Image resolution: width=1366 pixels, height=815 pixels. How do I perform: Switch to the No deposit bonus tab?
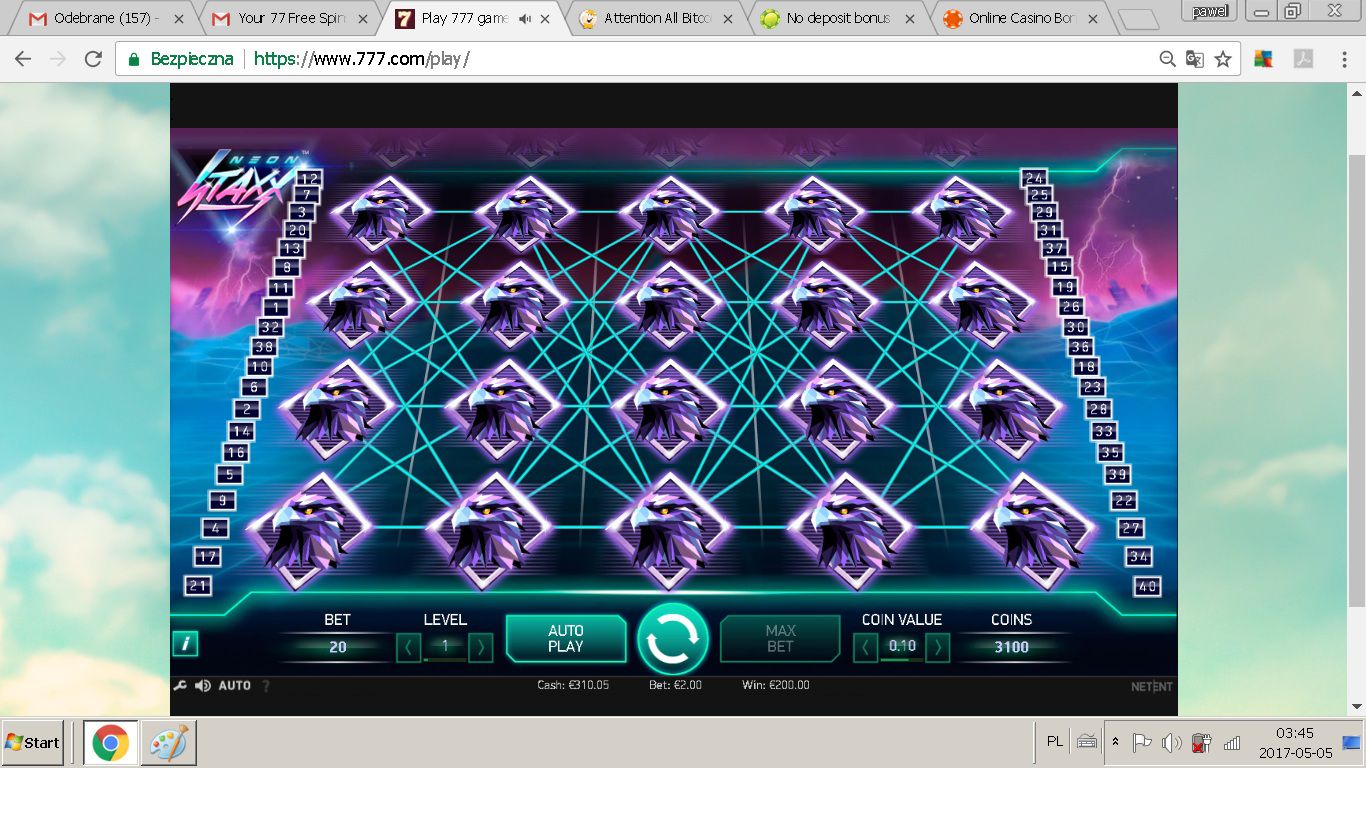point(837,18)
